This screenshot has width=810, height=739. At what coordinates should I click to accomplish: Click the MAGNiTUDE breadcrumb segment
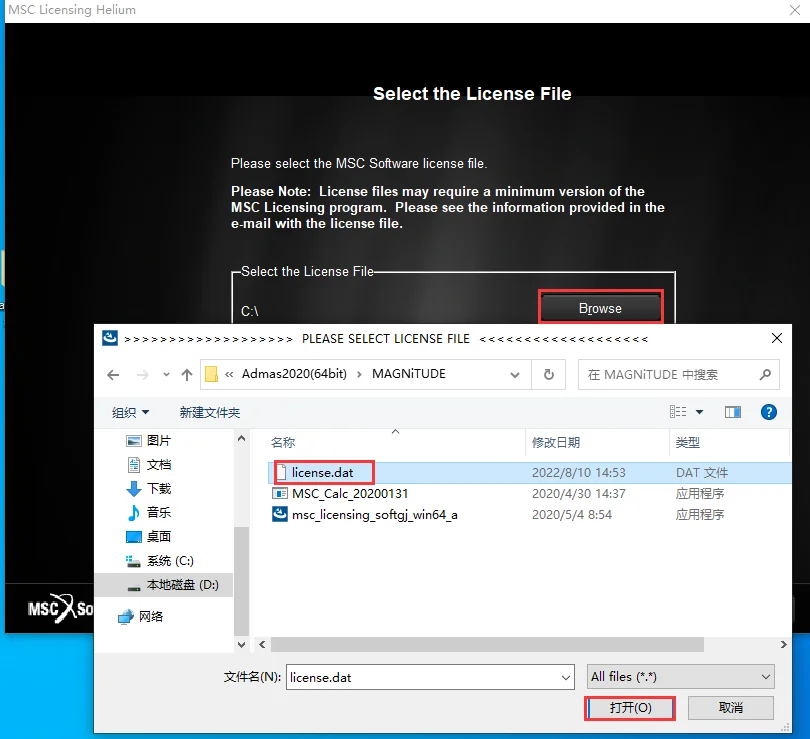409,374
